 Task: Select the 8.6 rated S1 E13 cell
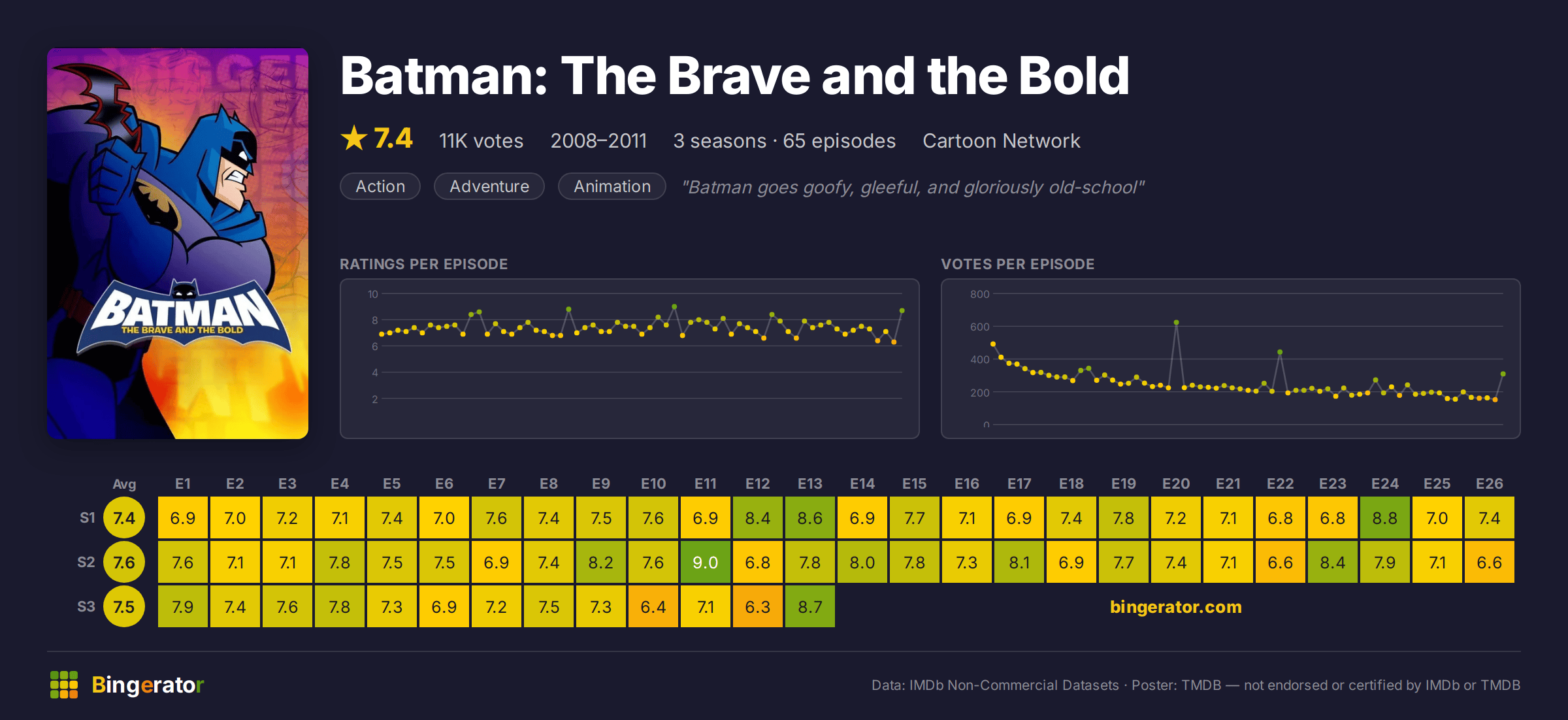click(810, 517)
